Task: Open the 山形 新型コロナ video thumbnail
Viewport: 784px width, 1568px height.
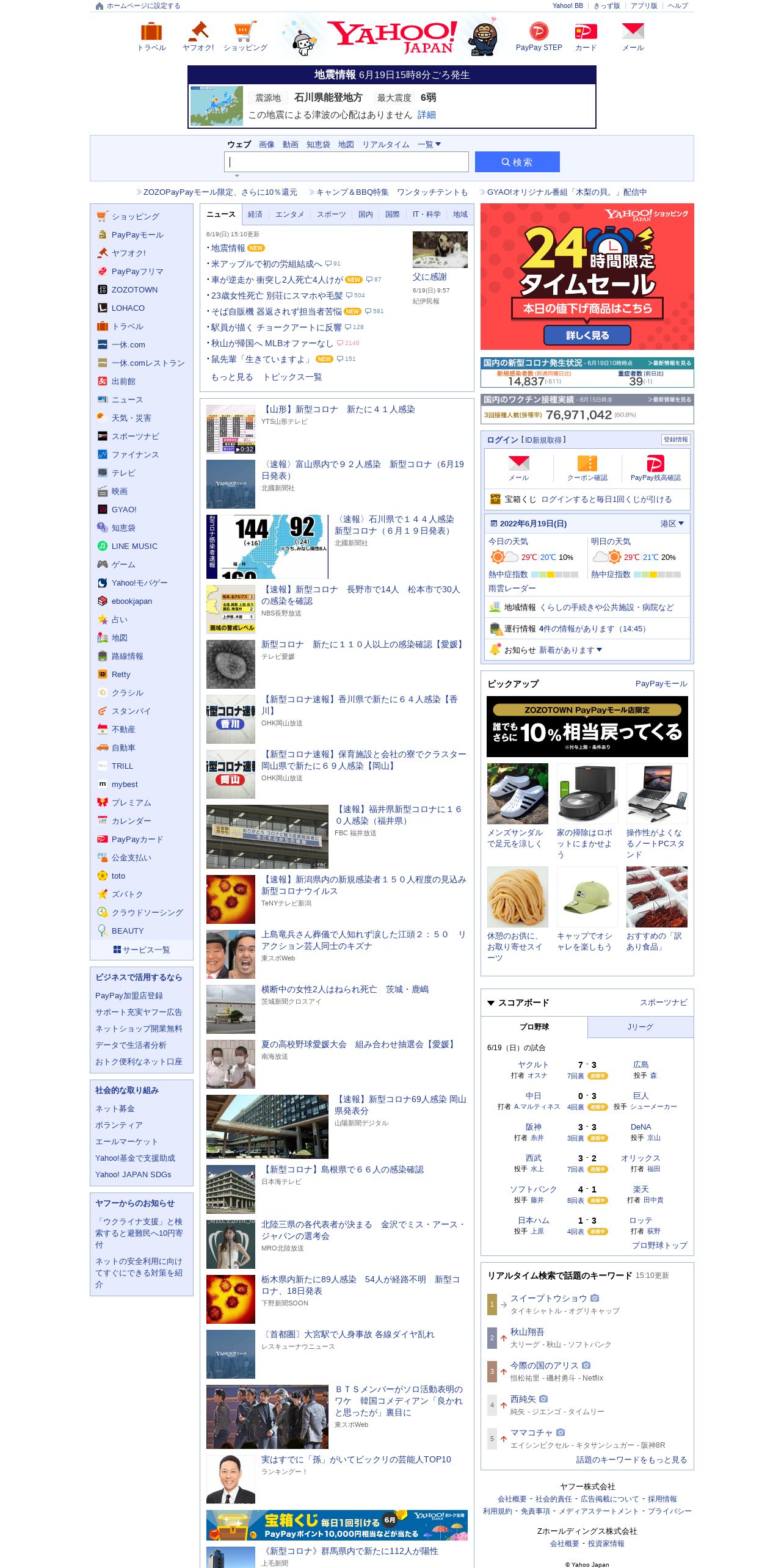Action: pos(231,429)
